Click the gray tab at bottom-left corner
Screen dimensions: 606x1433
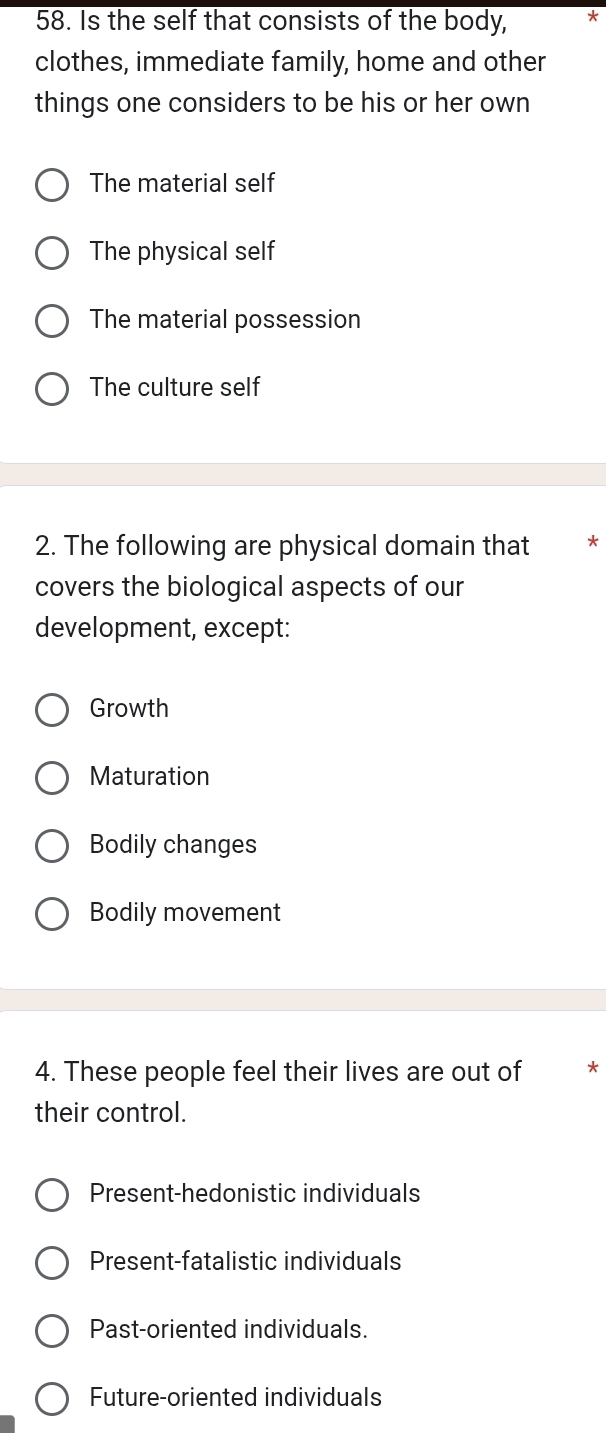(x=8, y=1424)
